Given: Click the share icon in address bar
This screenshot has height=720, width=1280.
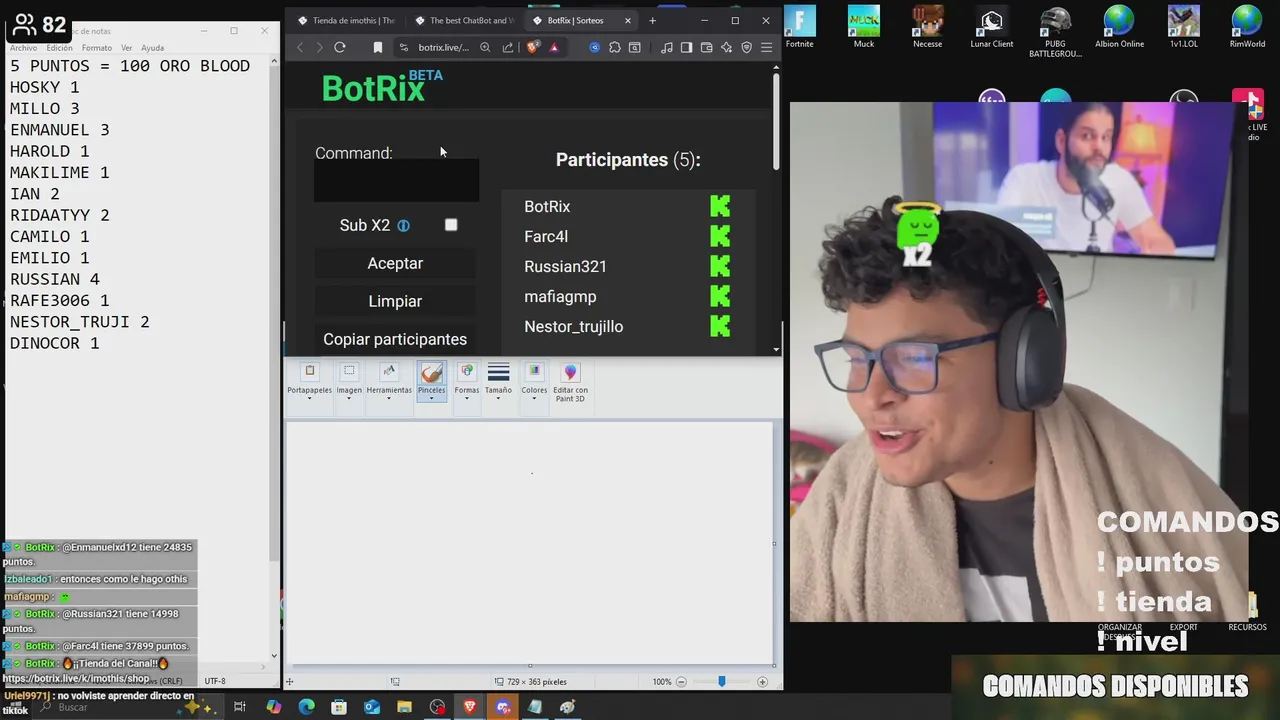Looking at the screenshot, I should pos(508,47).
